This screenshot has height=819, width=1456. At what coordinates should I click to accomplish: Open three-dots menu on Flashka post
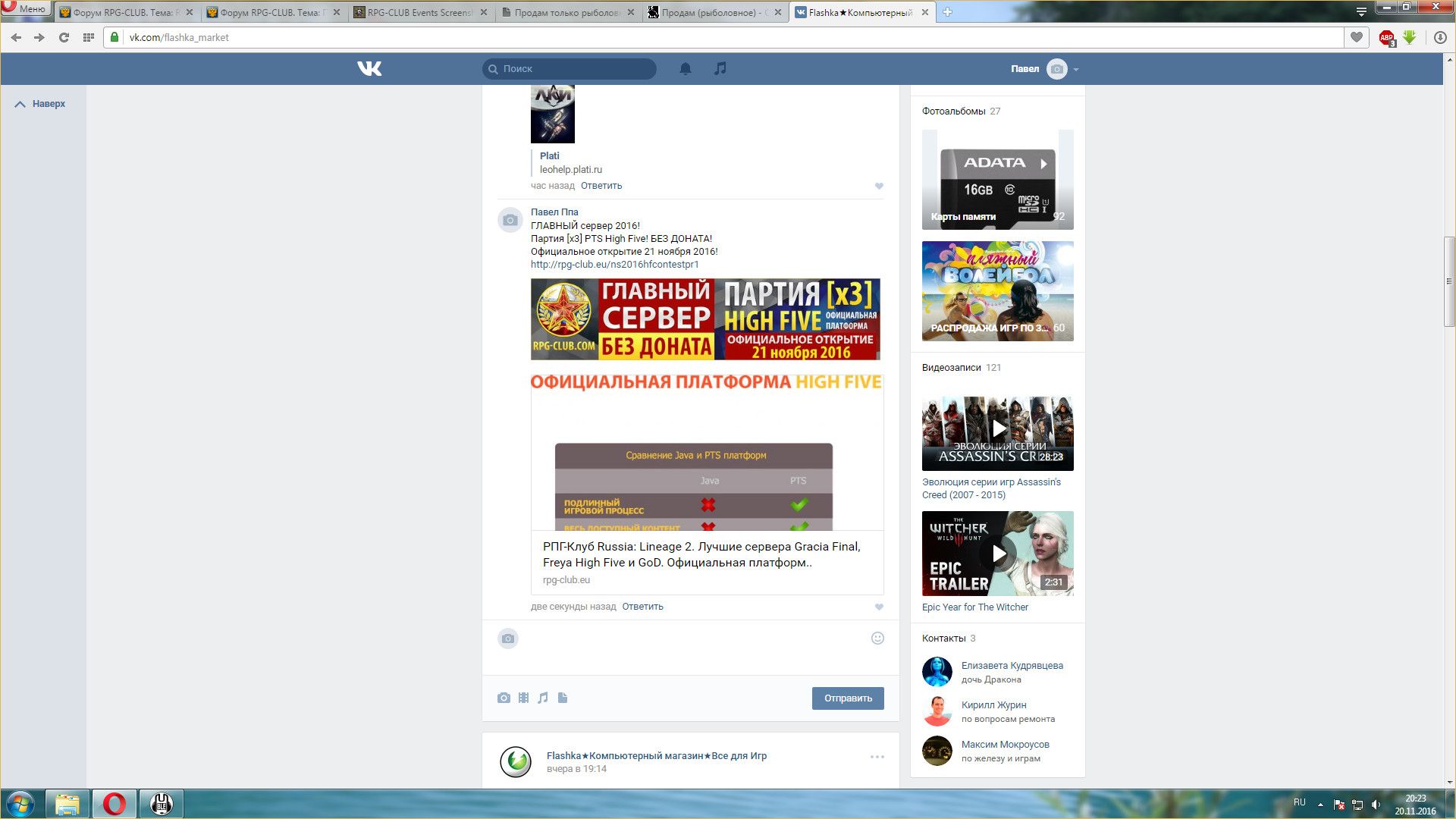pyautogui.click(x=877, y=757)
